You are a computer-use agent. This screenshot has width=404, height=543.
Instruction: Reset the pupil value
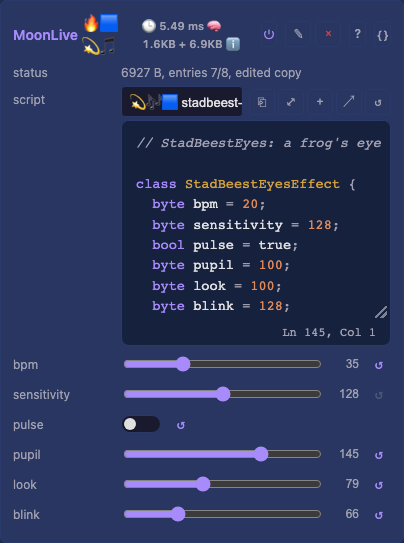(379, 455)
